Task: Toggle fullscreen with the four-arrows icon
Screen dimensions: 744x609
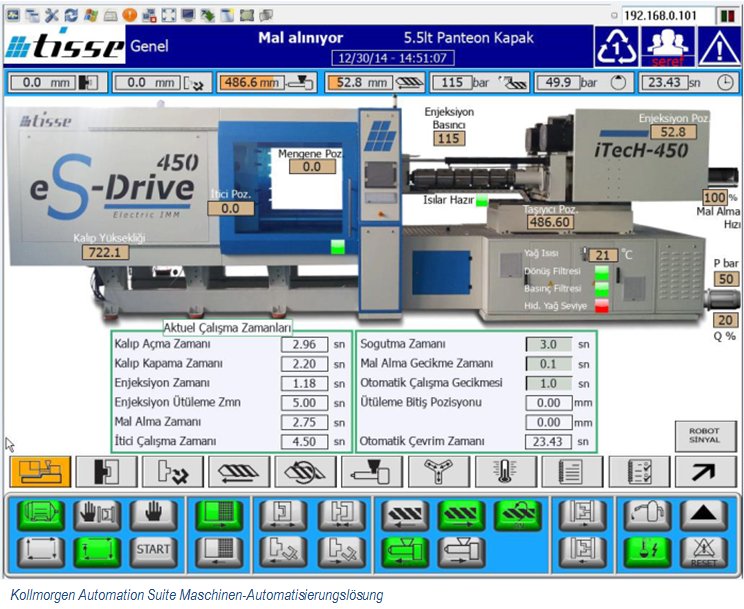Action: [168, 15]
